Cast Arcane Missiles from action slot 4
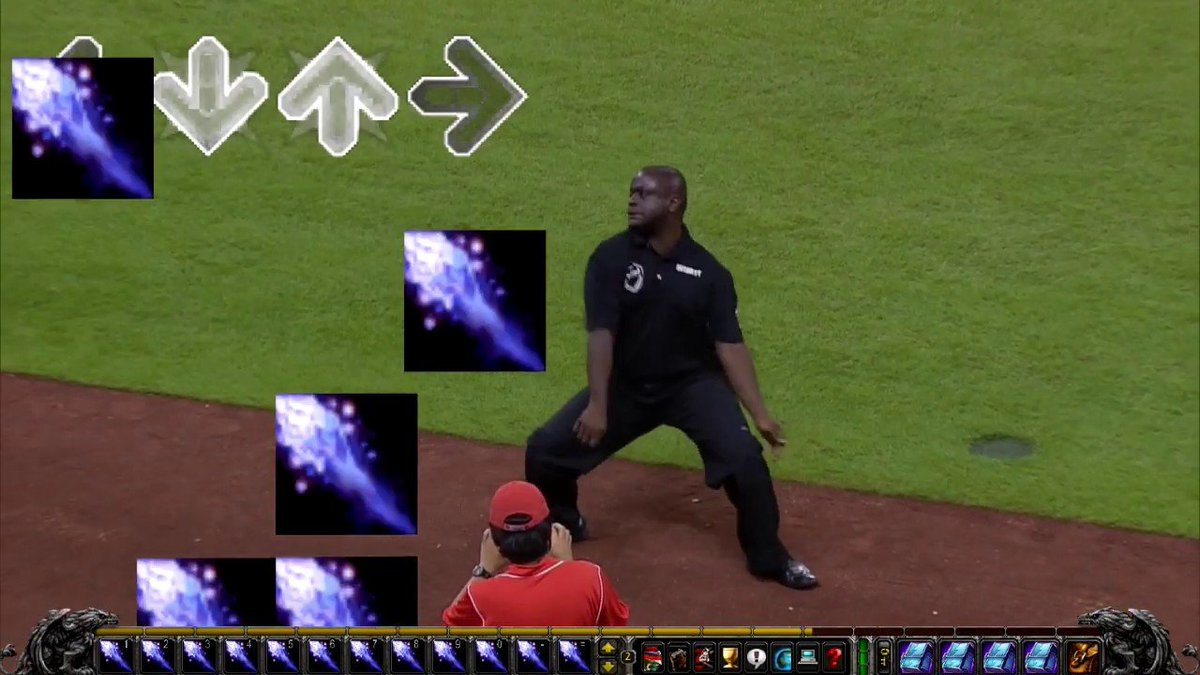1200x675 pixels. tap(241, 656)
